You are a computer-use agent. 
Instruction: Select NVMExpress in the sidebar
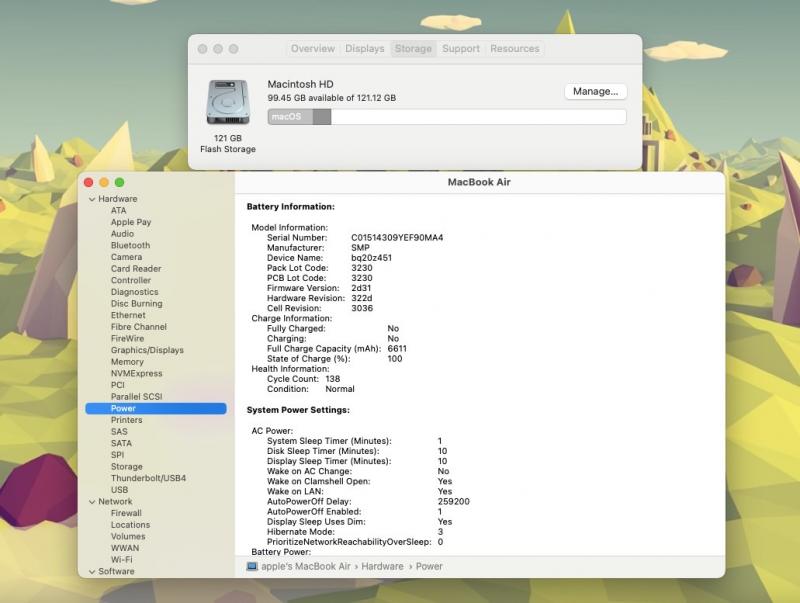137,373
